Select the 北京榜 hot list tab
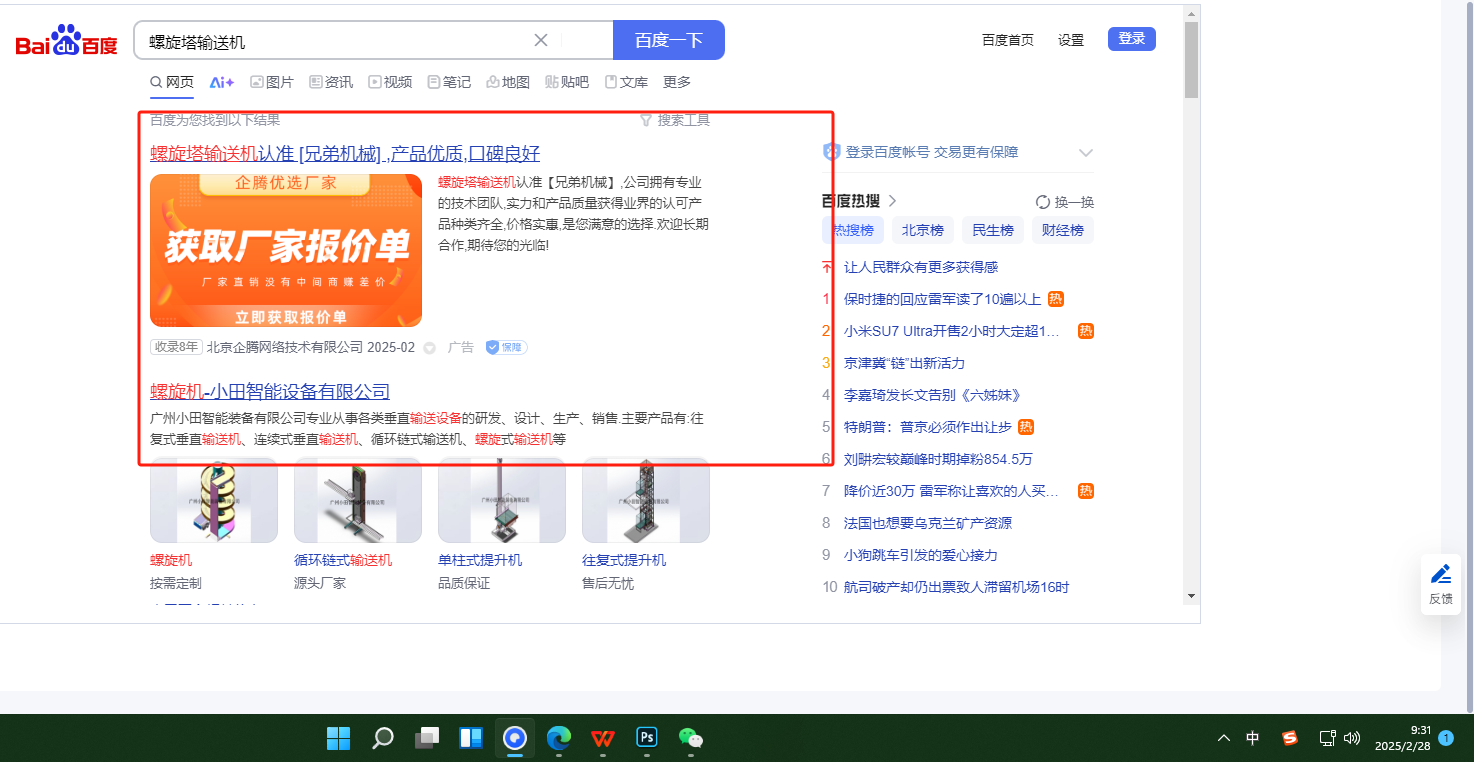Image resolution: width=1474 pixels, height=762 pixels. click(x=922, y=230)
